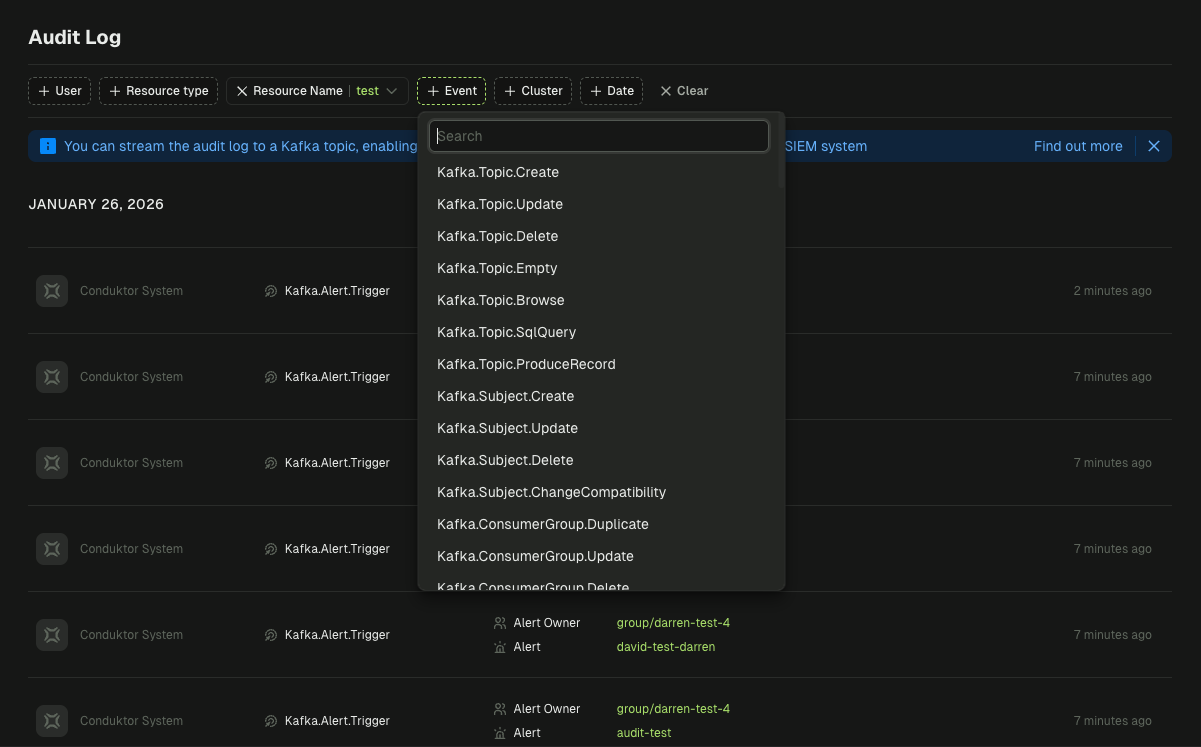Follow the Find out more link
This screenshot has height=747, width=1201.
1077,146
